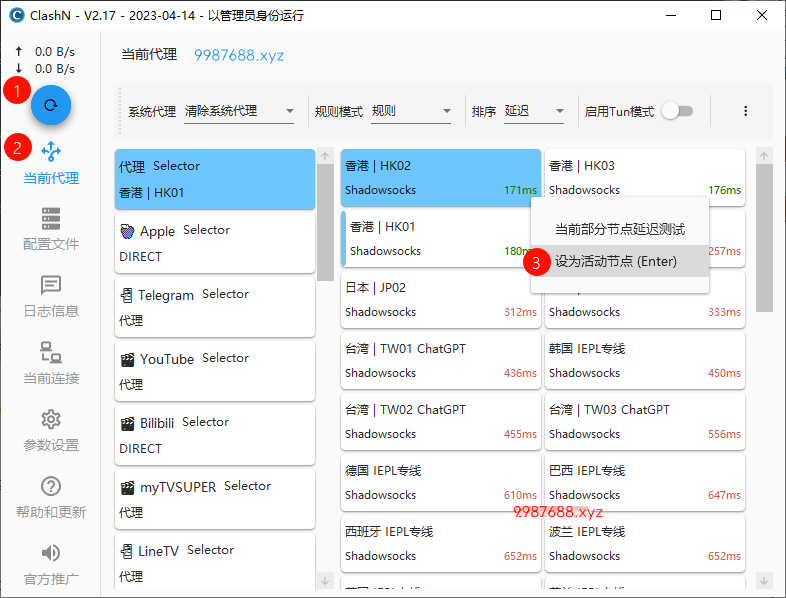Select the 代理 Selector group card
Image resolution: width=786 pixels, height=598 pixels.
[215, 179]
